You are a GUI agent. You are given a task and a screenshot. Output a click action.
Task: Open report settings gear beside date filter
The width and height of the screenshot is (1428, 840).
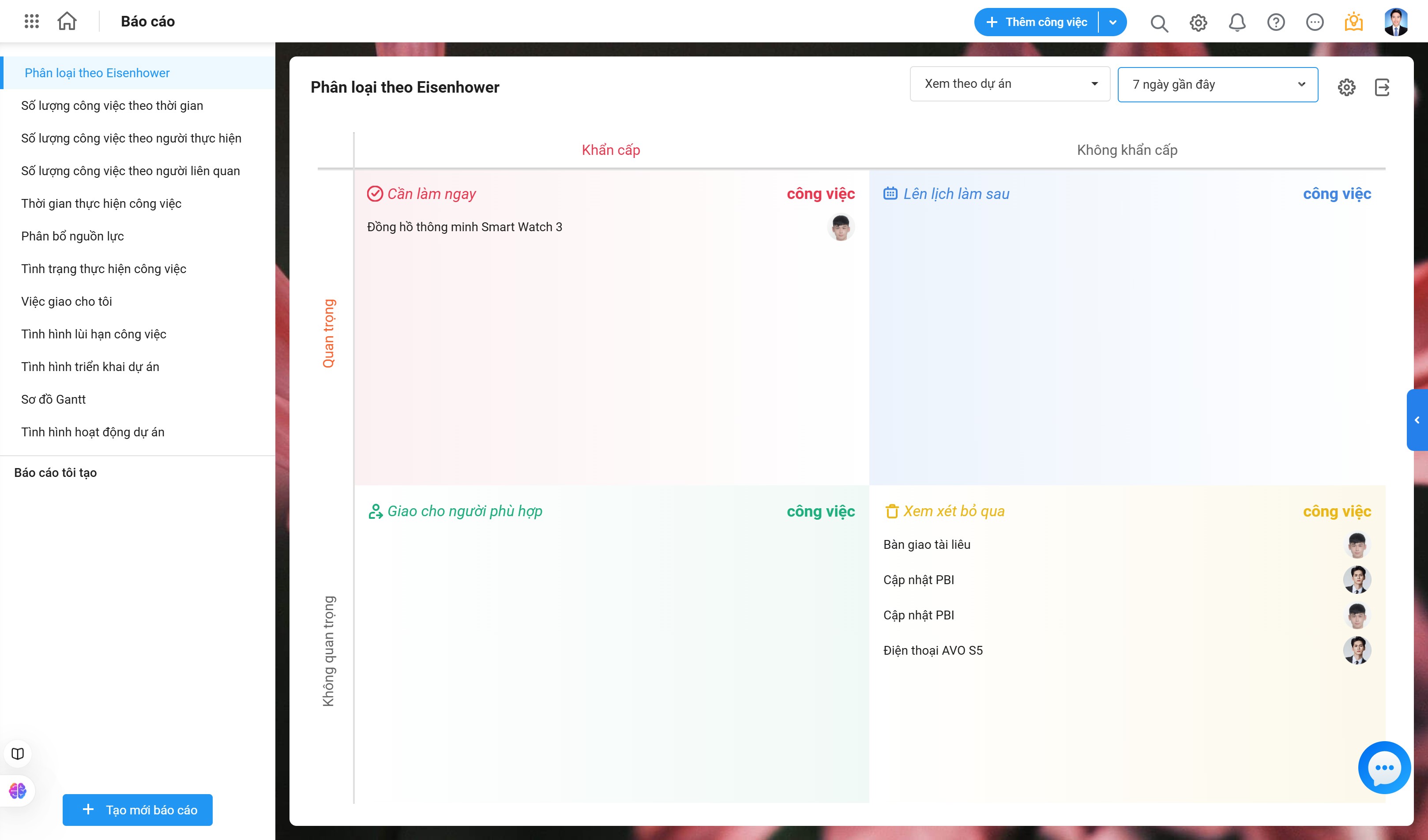tap(1346, 87)
